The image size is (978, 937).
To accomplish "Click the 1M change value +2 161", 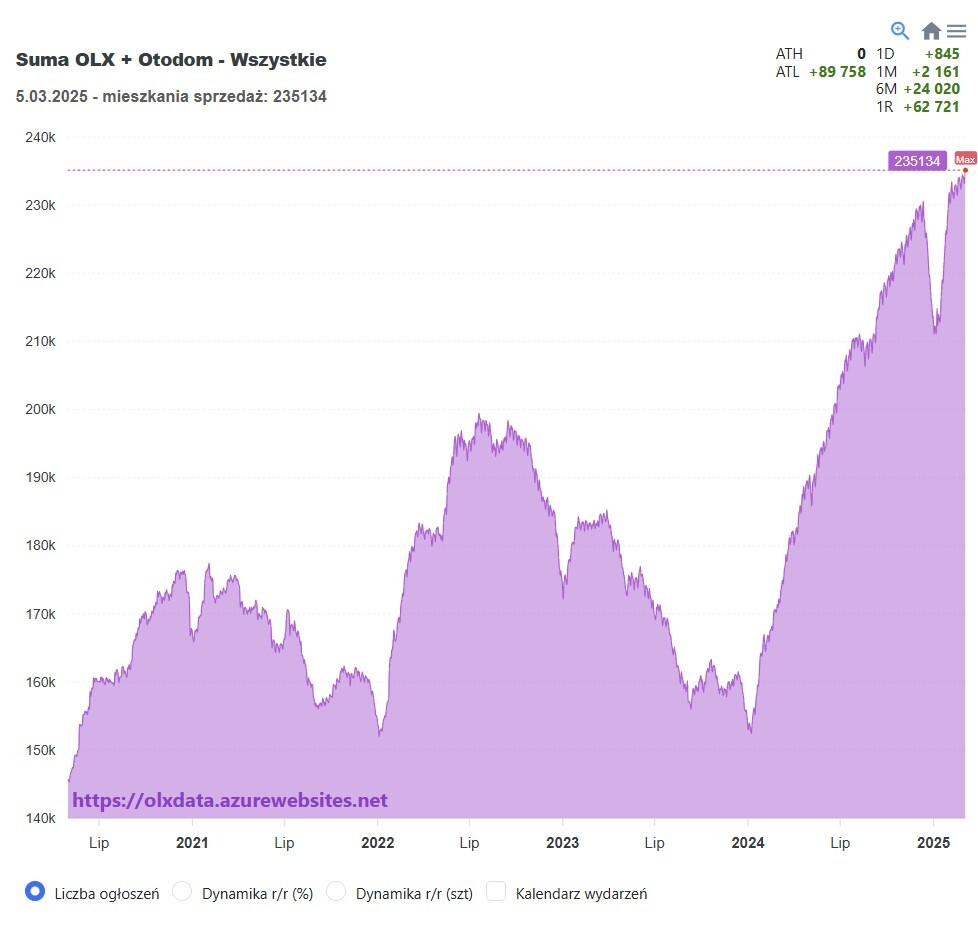I will pyautogui.click(x=935, y=72).
